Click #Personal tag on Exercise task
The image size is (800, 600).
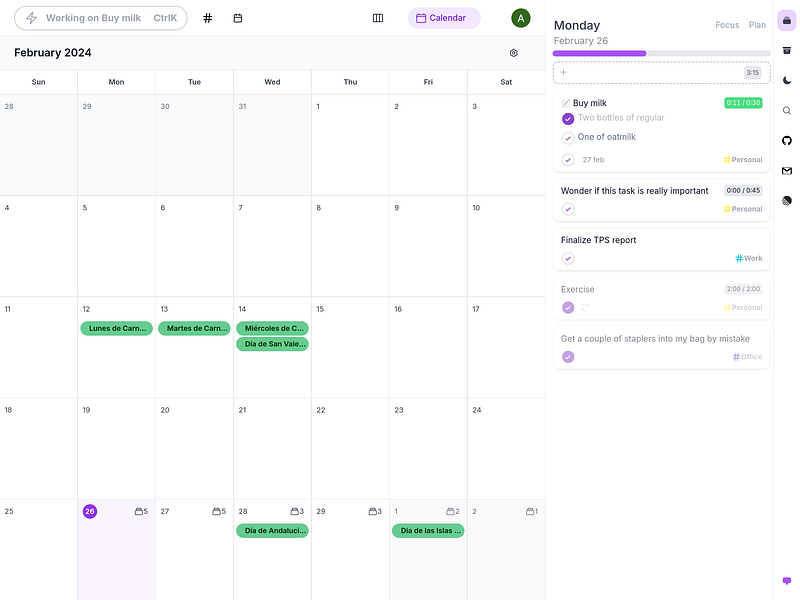(743, 308)
